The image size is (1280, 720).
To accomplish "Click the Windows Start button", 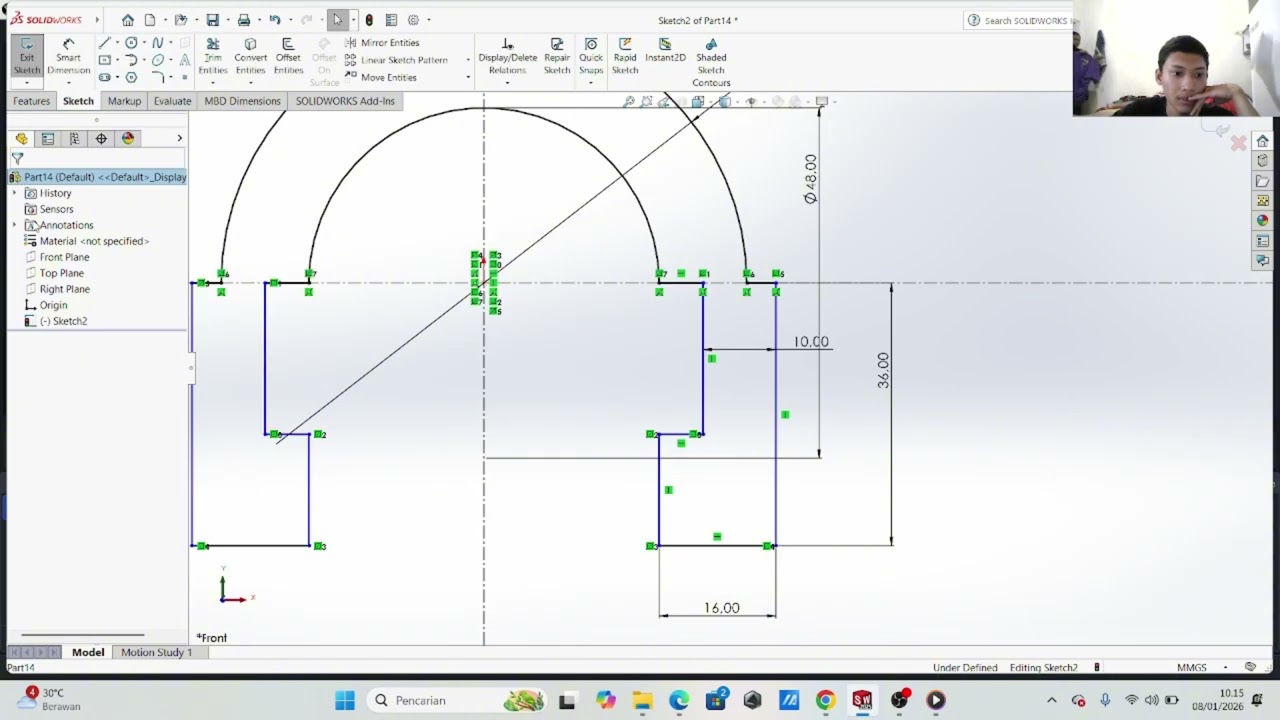I will (345, 700).
